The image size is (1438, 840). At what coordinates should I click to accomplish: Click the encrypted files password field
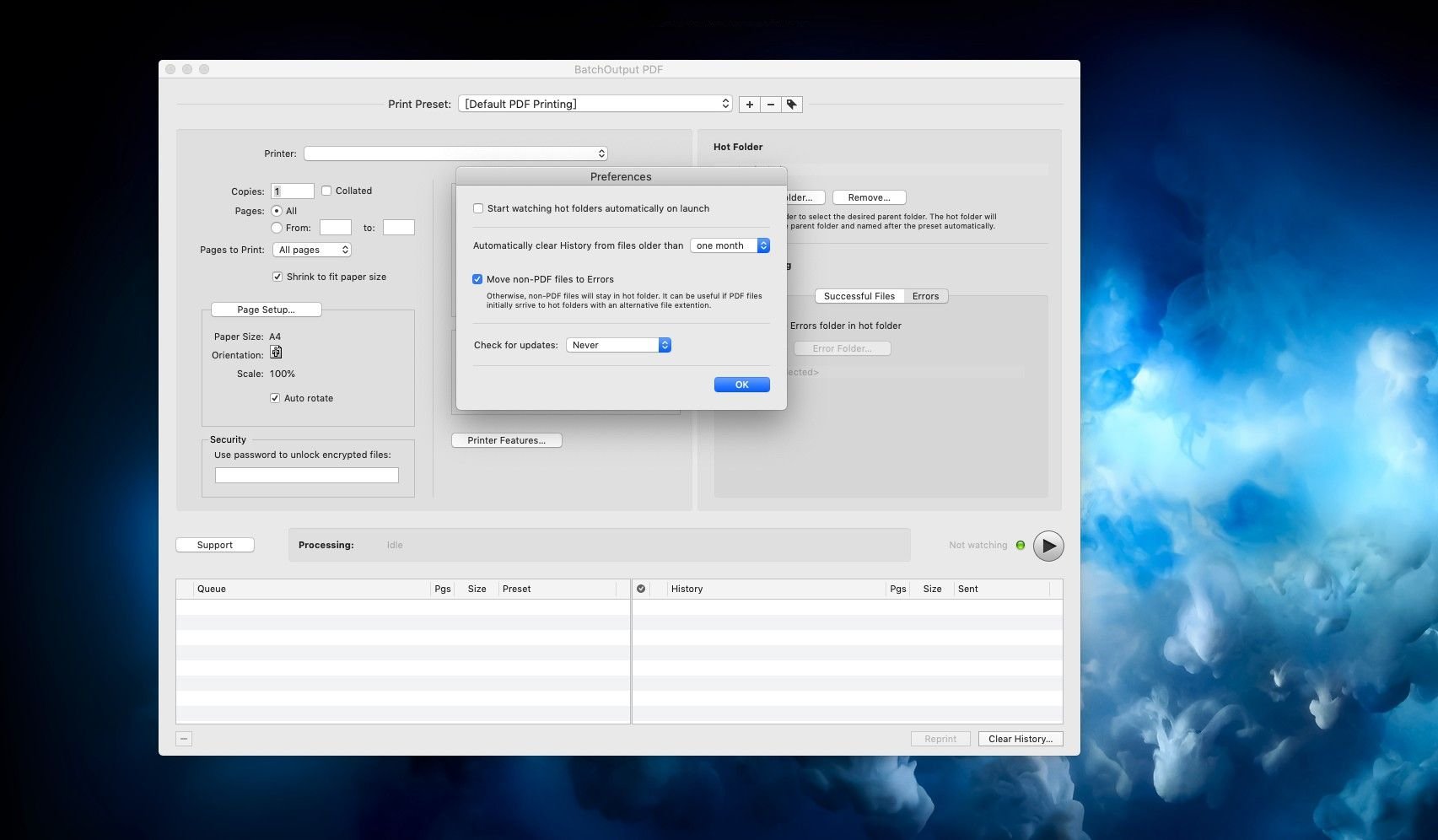(x=307, y=476)
